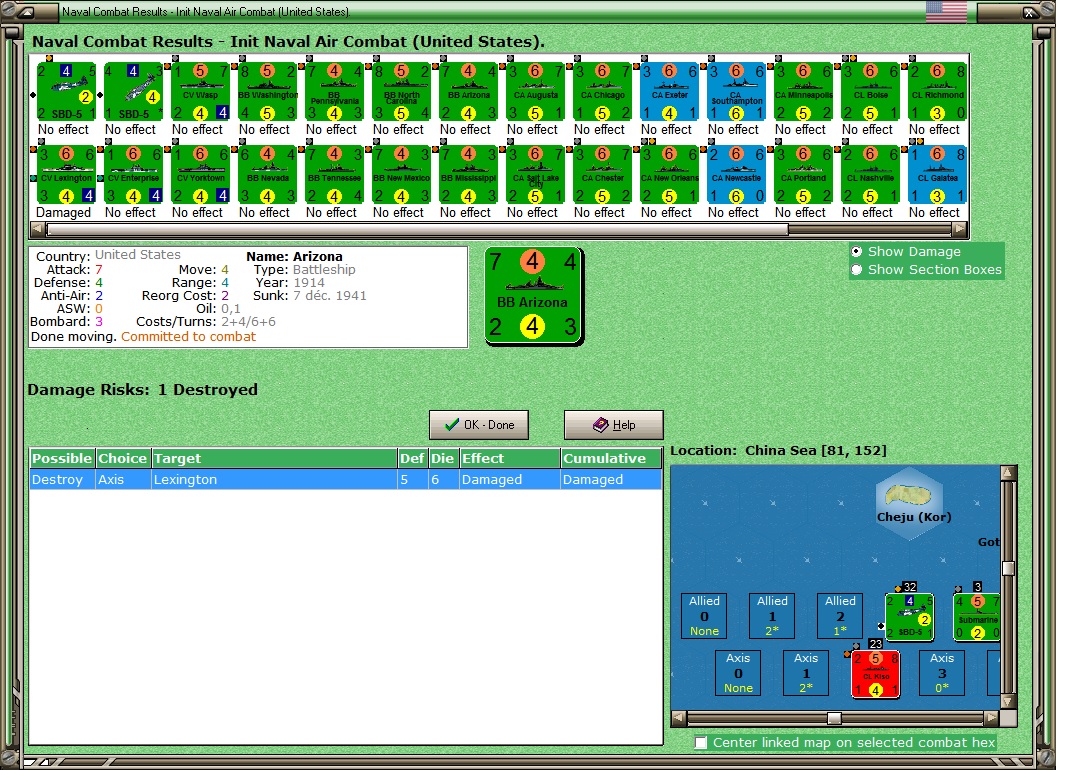Click the BB New Mexico counter
The height and width of the screenshot is (770, 1081).
point(401,174)
